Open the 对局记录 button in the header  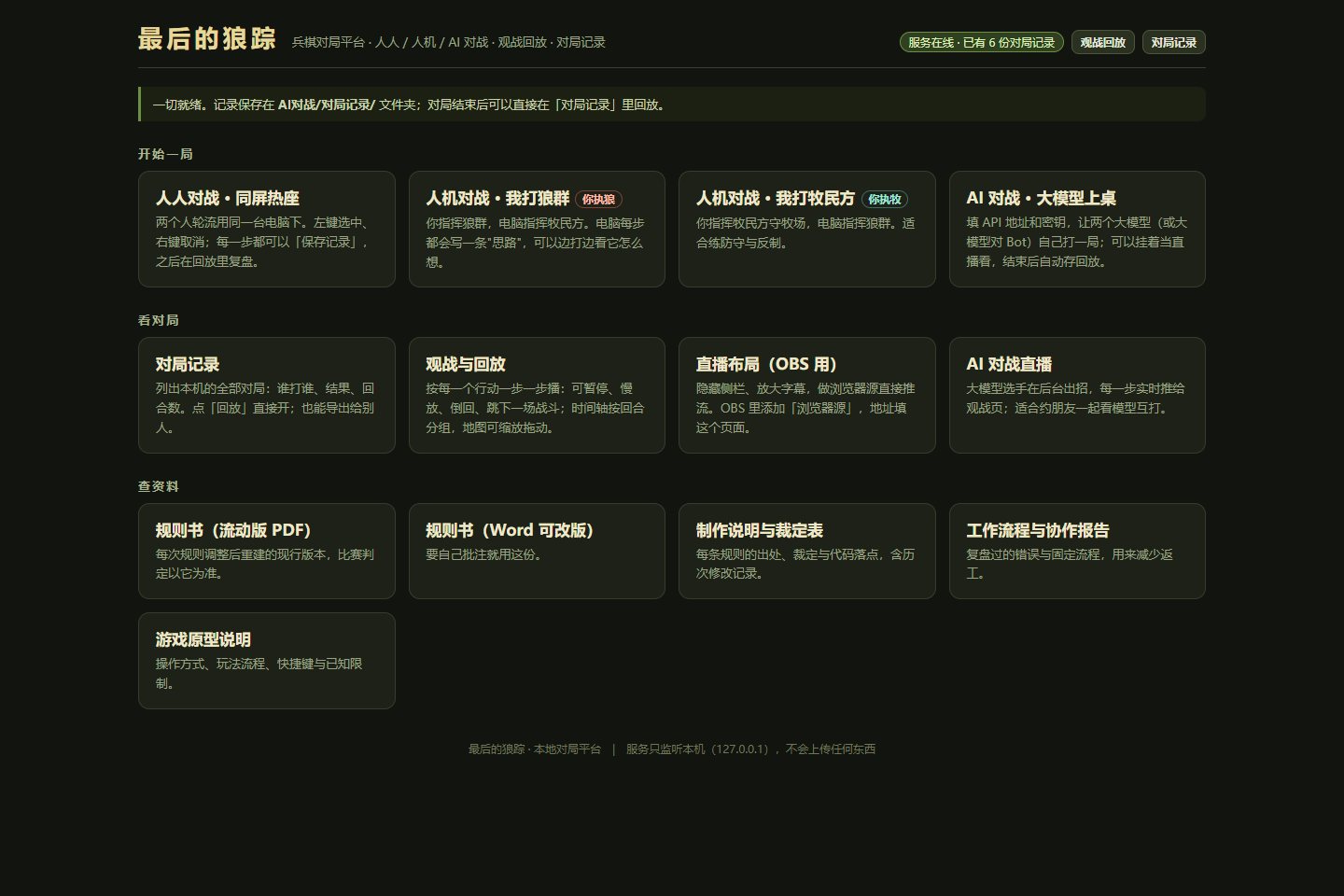click(x=1173, y=42)
